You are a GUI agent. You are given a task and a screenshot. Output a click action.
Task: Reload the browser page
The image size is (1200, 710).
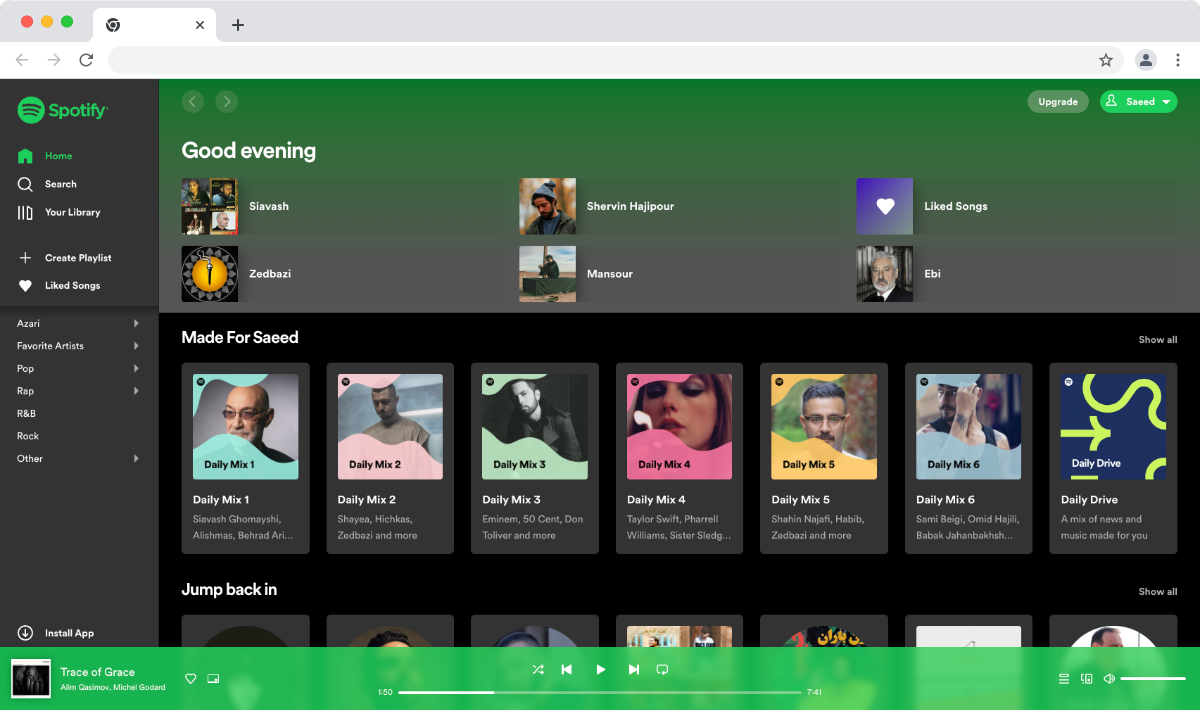coord(86,60)
